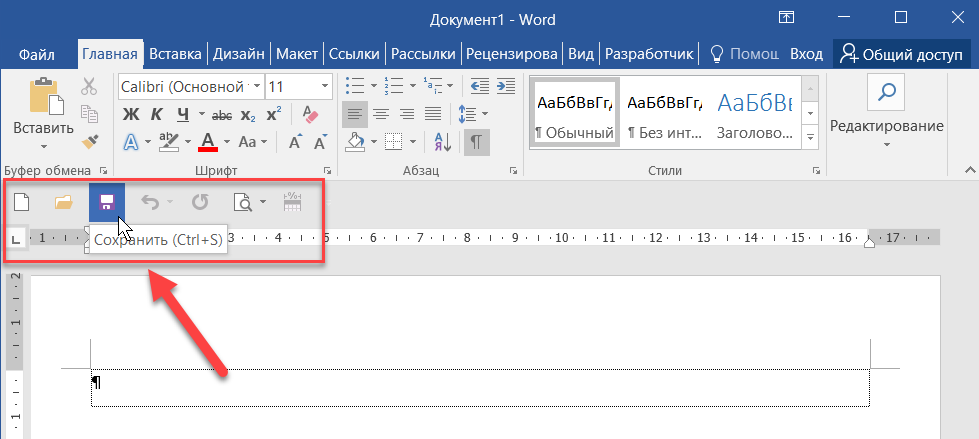Click the Save floppy disk icon
This screenshot has width=979, height=439.
107,202
